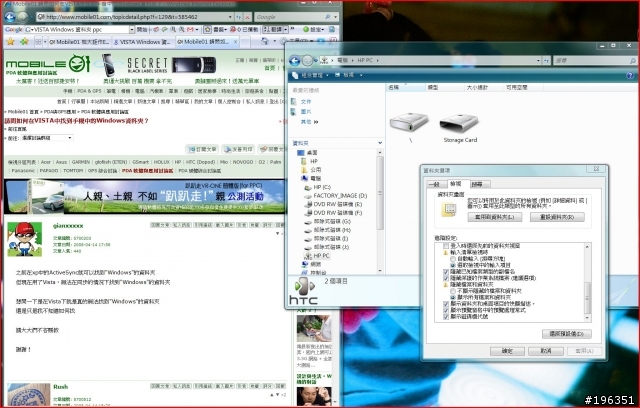The image size is (640, 408).
Task: Toggle preview handlers in preview pane checkbox
Action: pos(446,310)
